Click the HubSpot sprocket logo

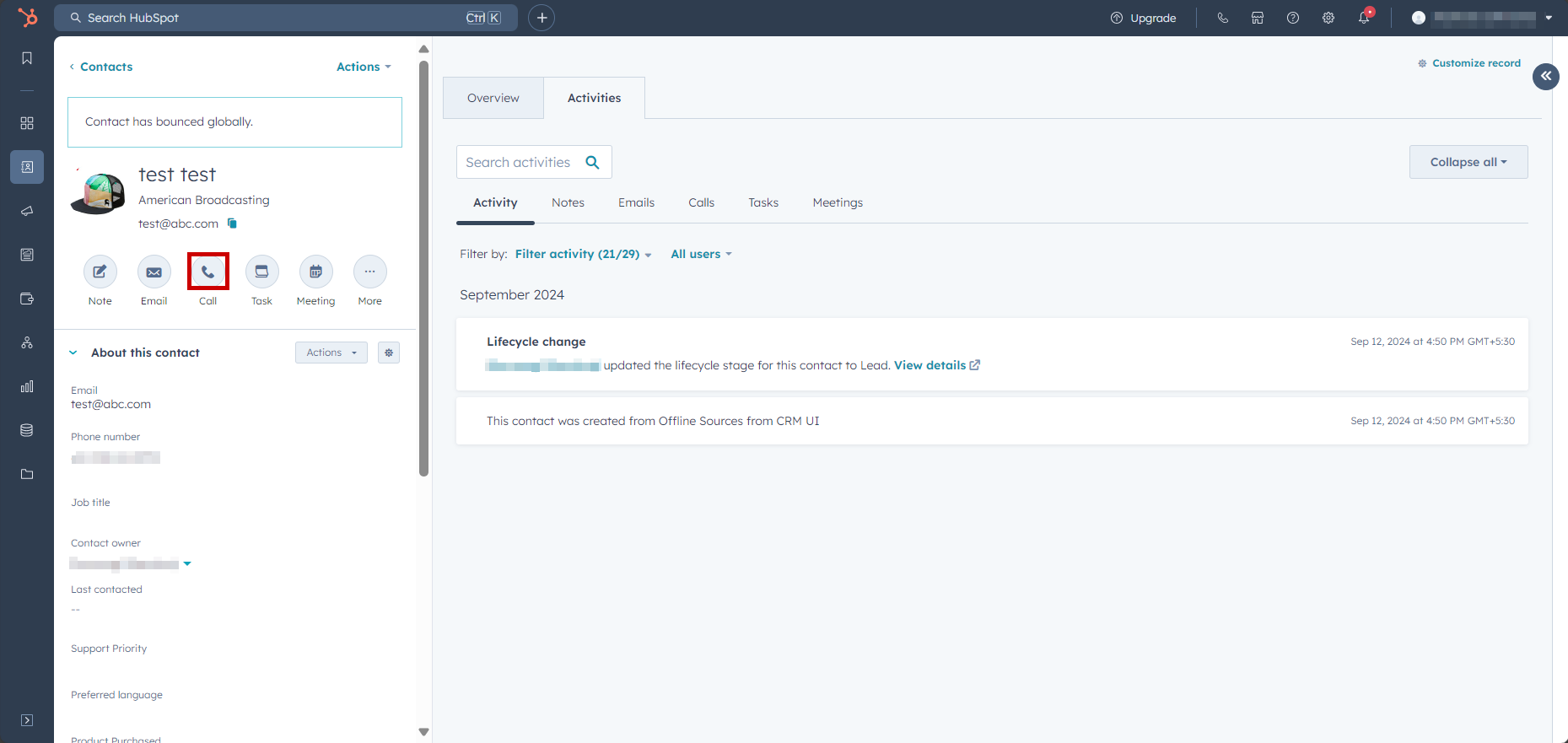coord(28,17)
